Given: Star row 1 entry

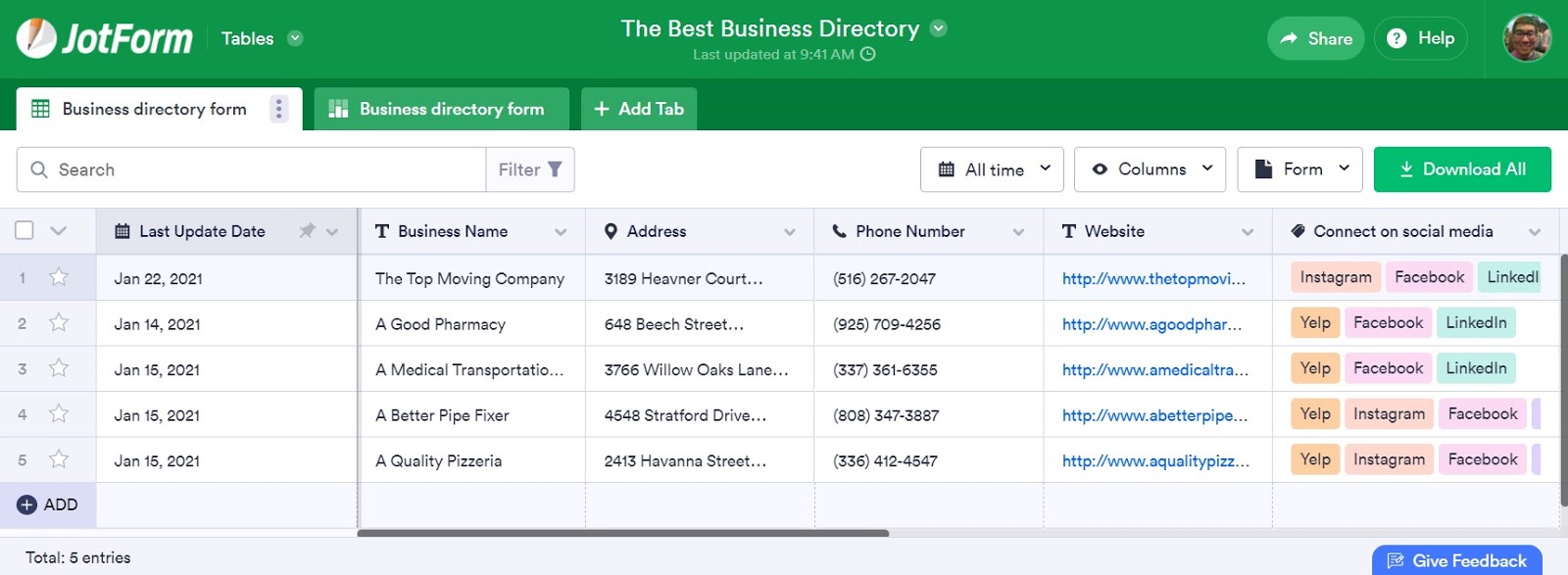Looking at the screenshot, I should coord(59,277).
